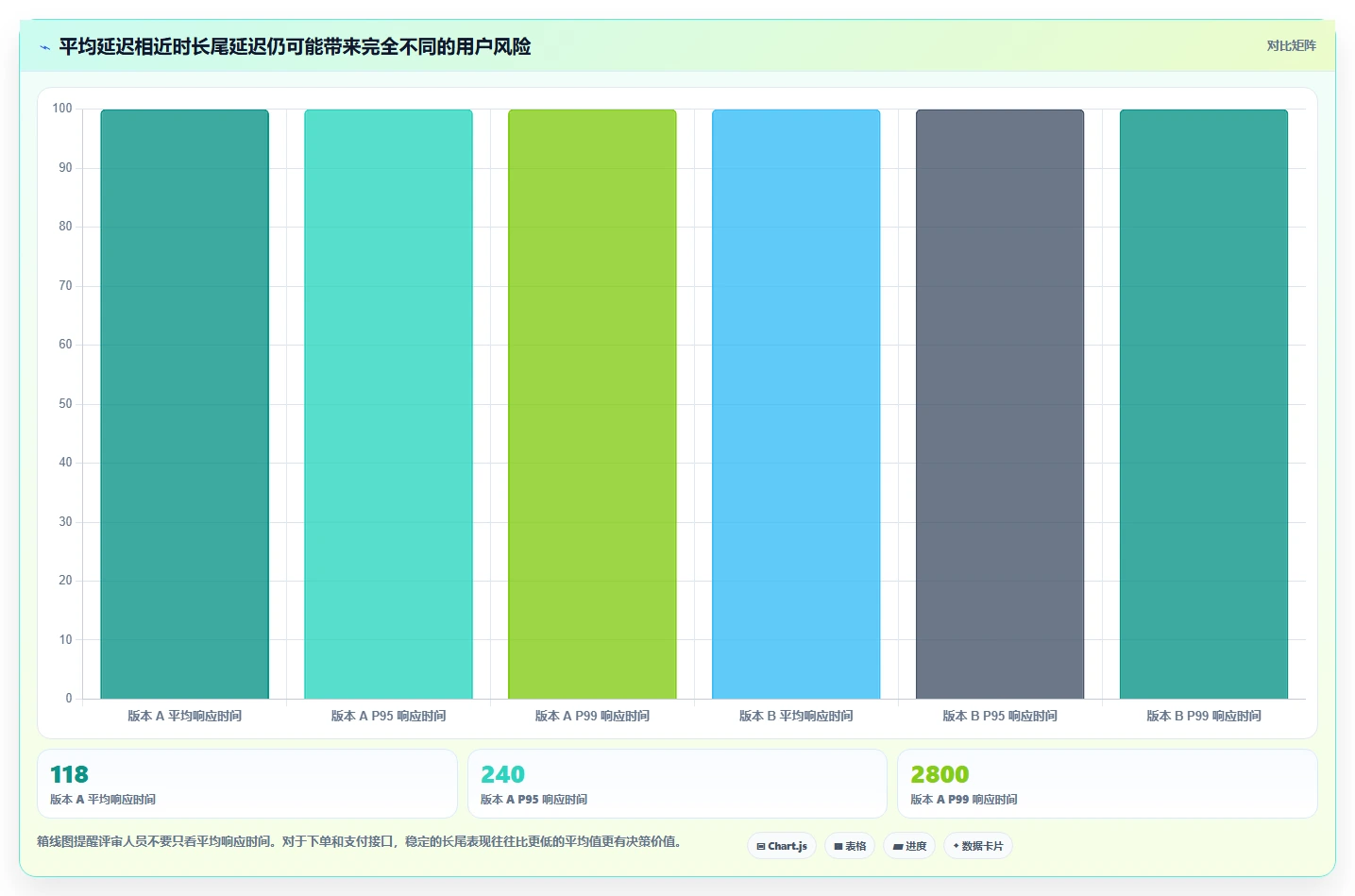Select the 数据卡片 chip
1355x896 pixels.
[x=978, y=846]
